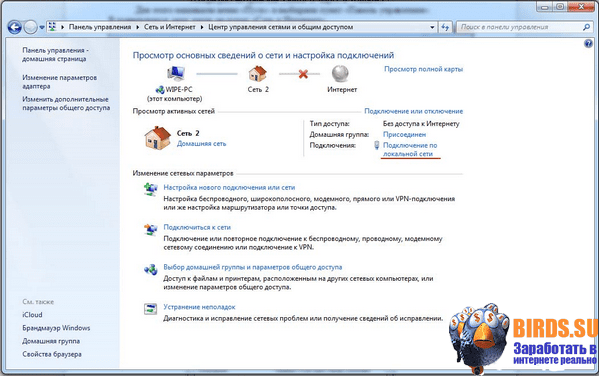Open breadcrumb segment Панель управления
The height and width of the screenshot is (376, 599).
[x=100, y=27]
